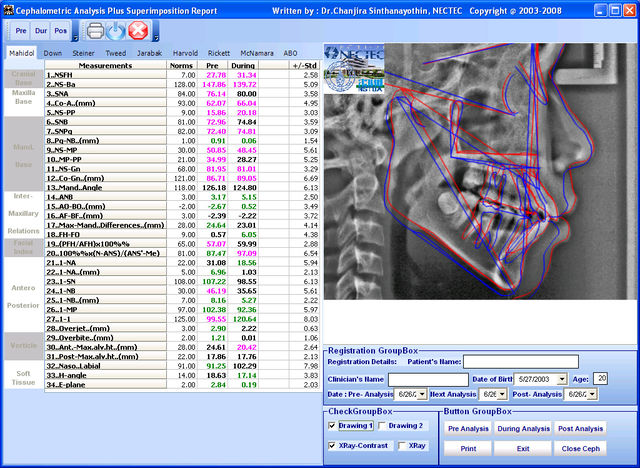The image size is (640, 468).
Task: Click the Print button
Action: point(468,448)
